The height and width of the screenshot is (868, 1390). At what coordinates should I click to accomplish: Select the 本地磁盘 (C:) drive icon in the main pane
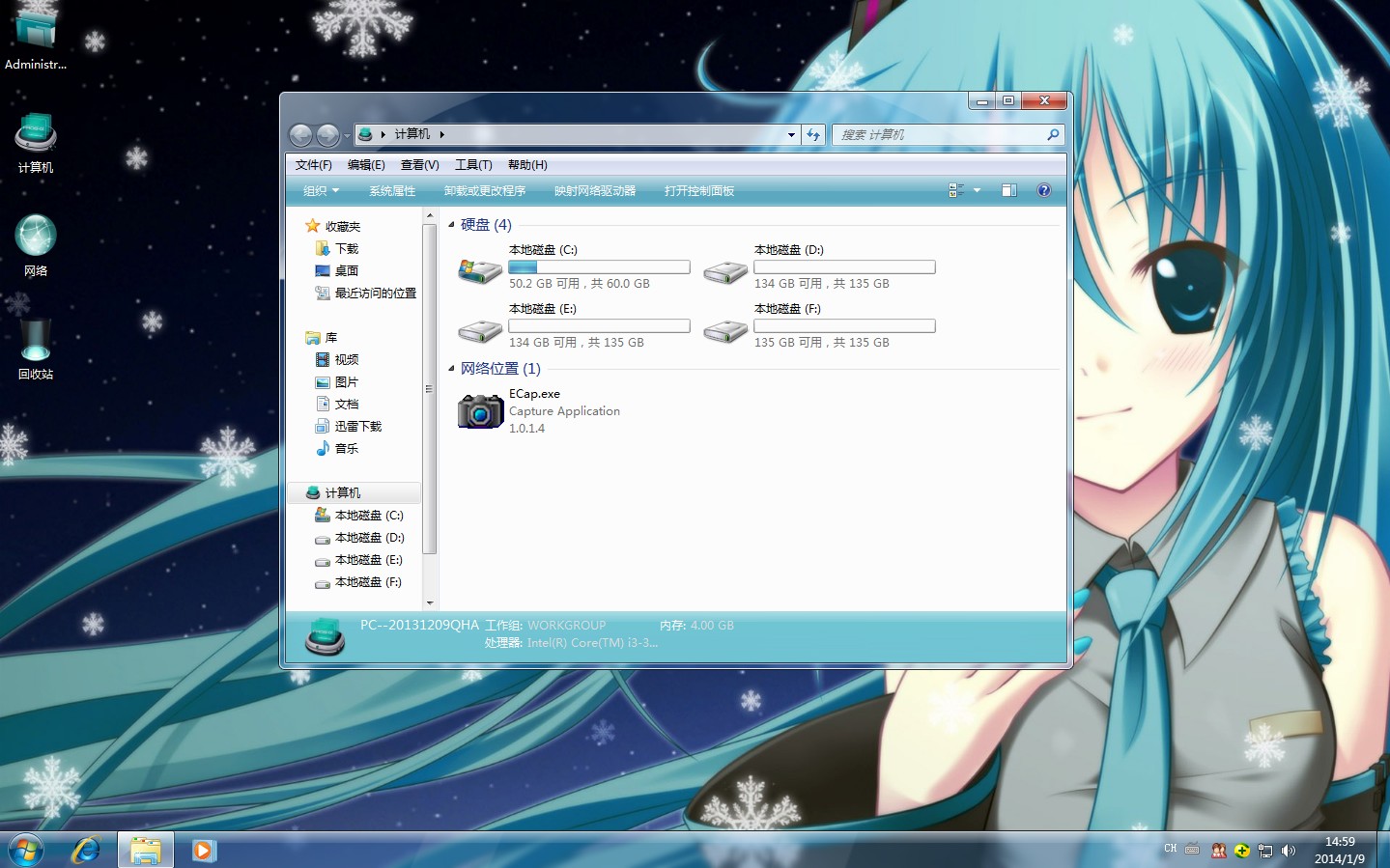point(480,271)
